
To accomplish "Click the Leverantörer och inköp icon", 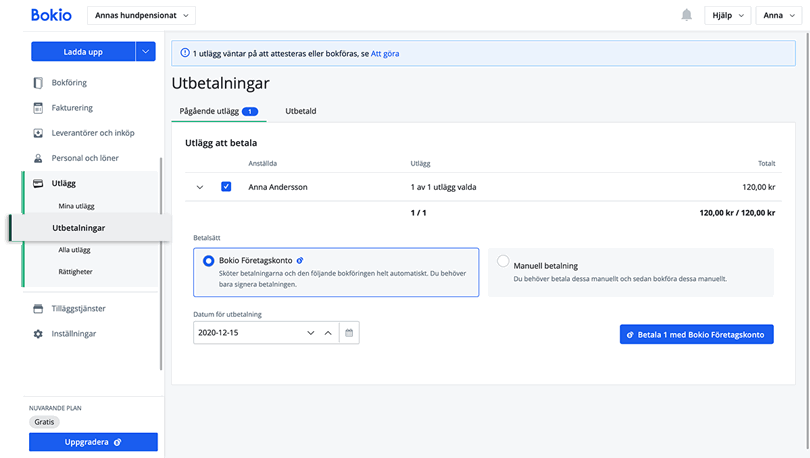I will tap(38, 133).
